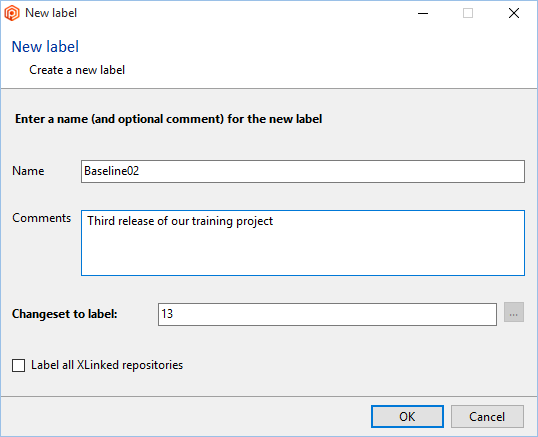This screenshot has height=437, width=538.
Task: Click the 'Label all XLinked repositories' text
Action: pos(107,365)
